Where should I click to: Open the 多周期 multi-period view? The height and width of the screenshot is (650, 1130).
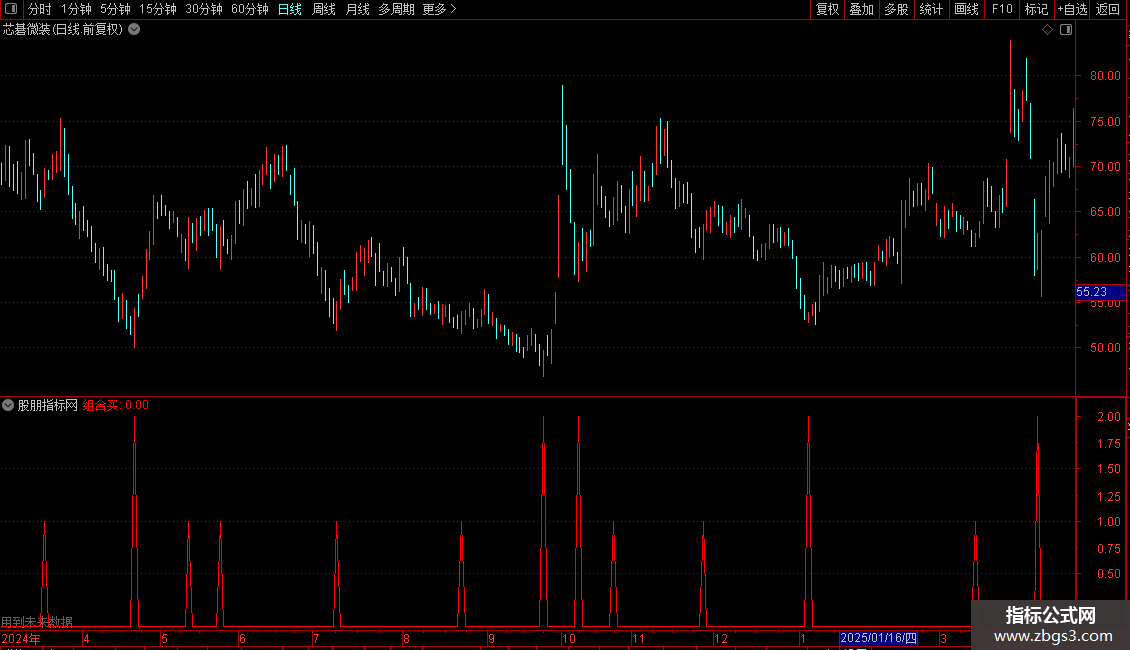click(396, 9)
